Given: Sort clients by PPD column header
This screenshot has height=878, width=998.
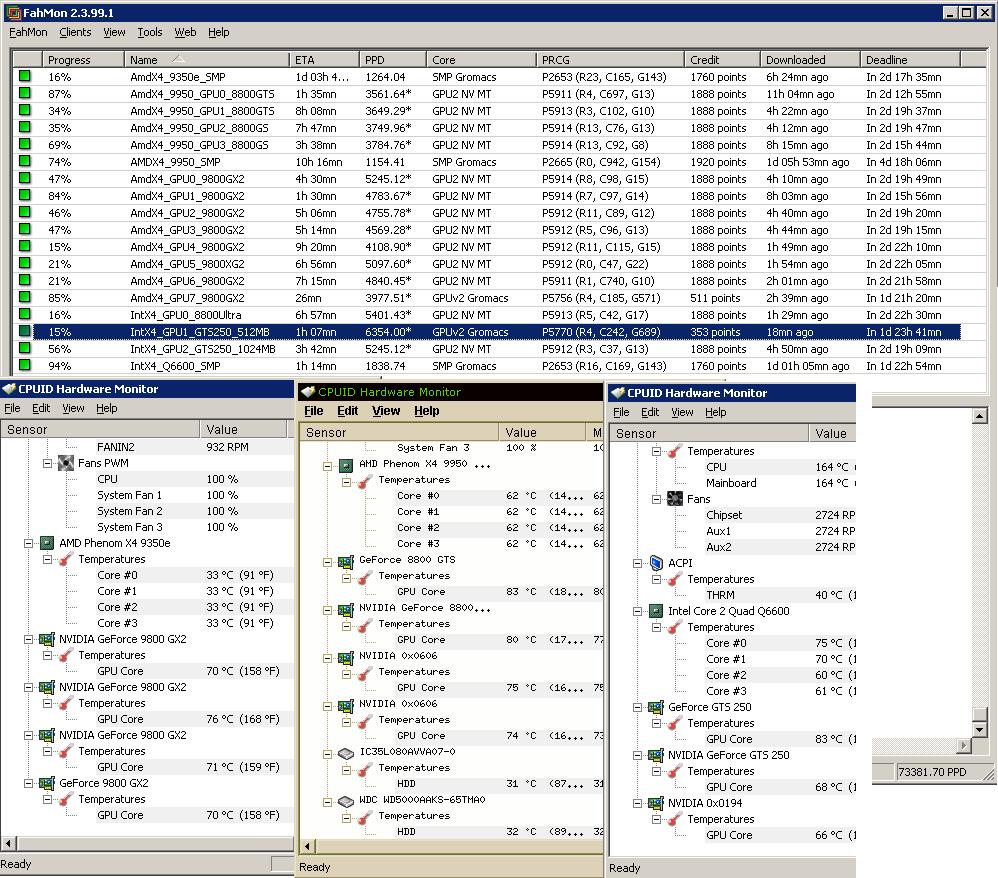Looking at the screenshot, I should pos(392,59).
